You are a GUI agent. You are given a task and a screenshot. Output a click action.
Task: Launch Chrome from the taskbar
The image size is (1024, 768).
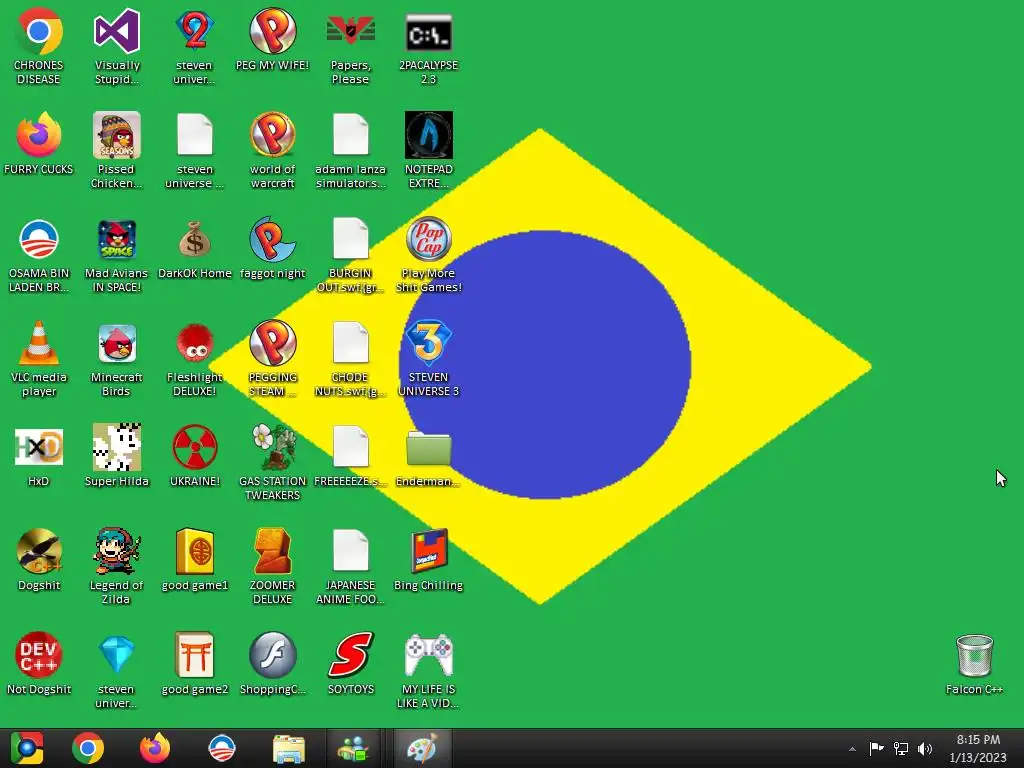pyautogui.click(x=88, y=748)
